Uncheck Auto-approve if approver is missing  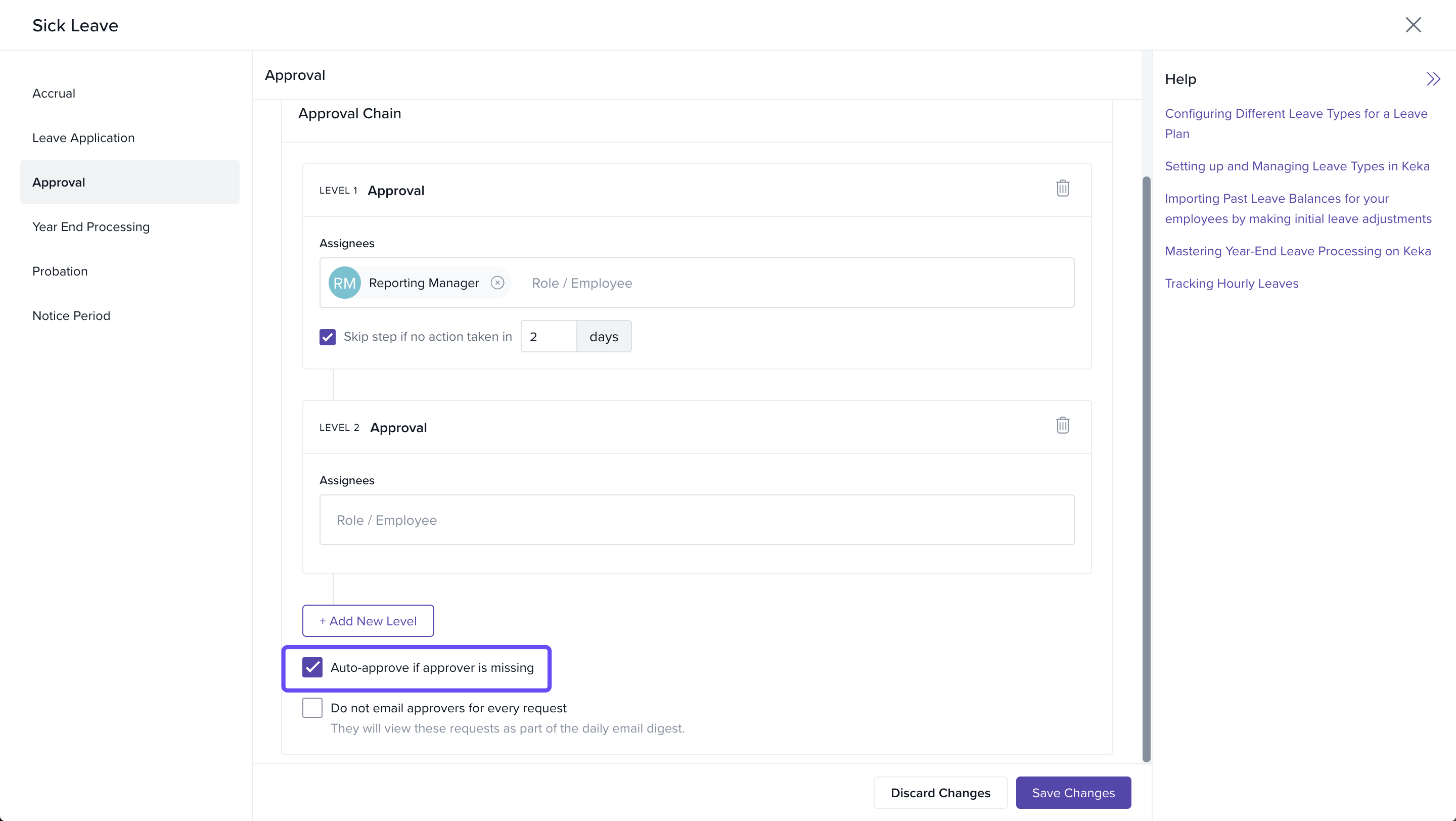[x=312, y=667]
